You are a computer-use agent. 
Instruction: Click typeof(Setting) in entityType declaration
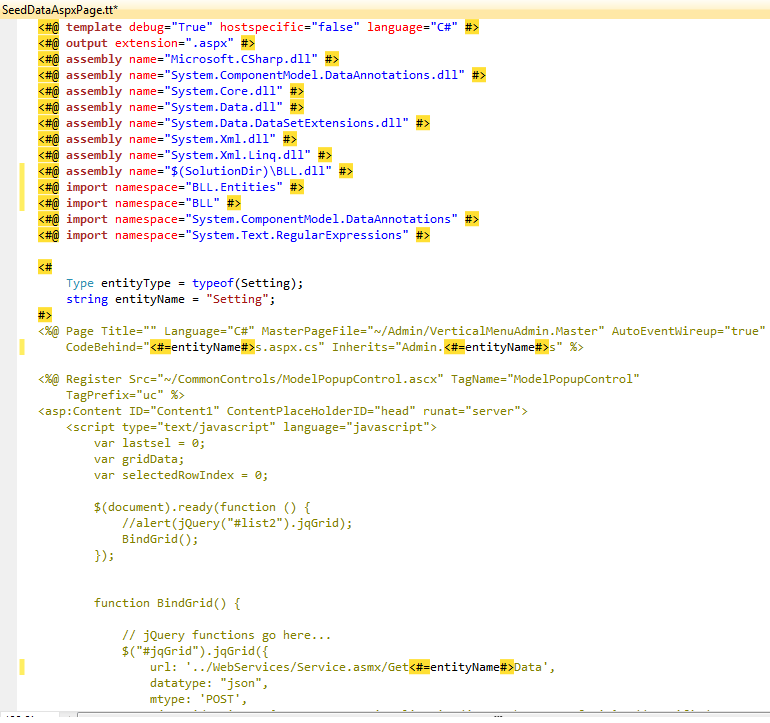click(246, 283)
